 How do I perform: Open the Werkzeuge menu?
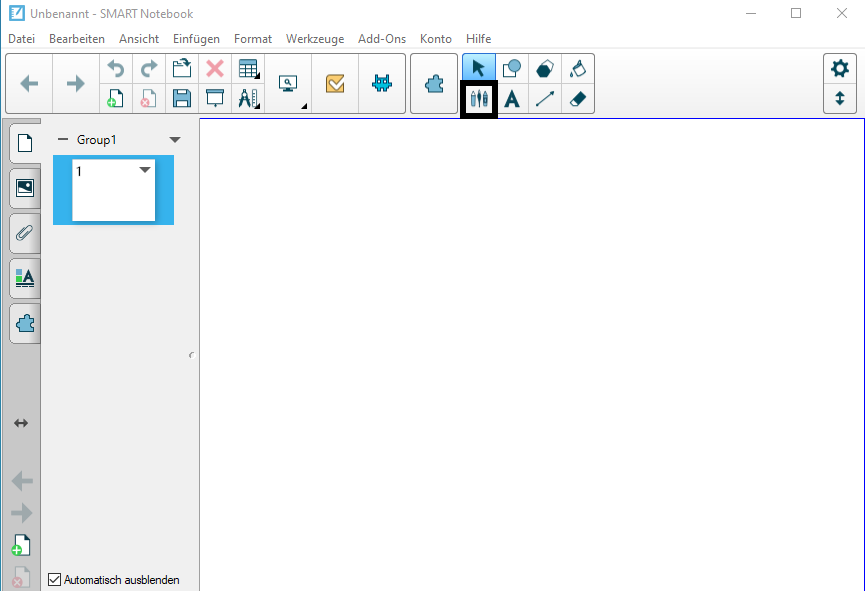point(314,39)
